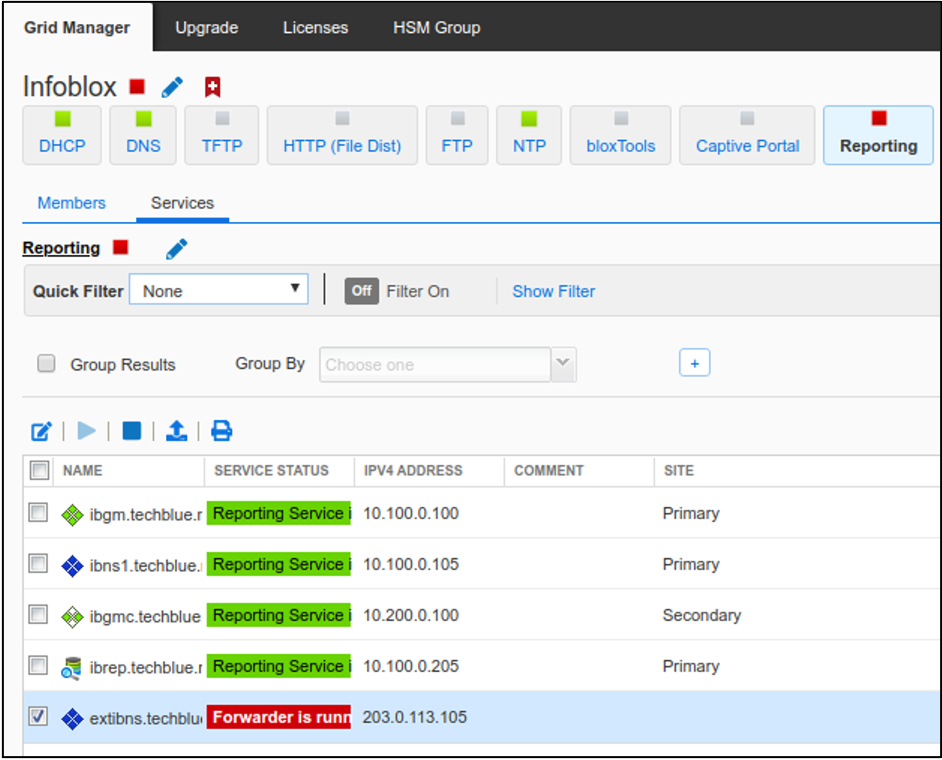Open the bloxTools service panel
The image size is (942, 760).
(621, 135)
